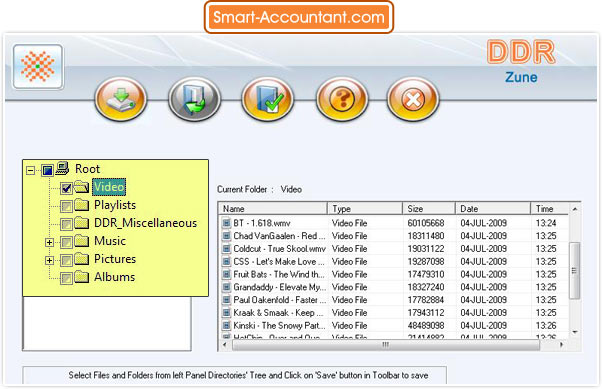Click the Exit X toolbar button

click(413, 99)
